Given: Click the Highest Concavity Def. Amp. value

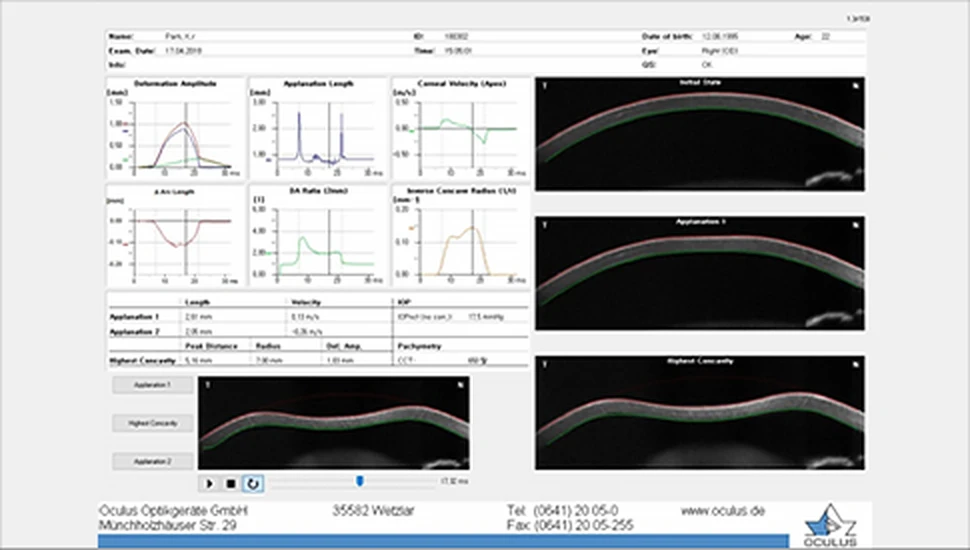Looking at the screenshot, I should pyautogui.click(x=340, y=360).
